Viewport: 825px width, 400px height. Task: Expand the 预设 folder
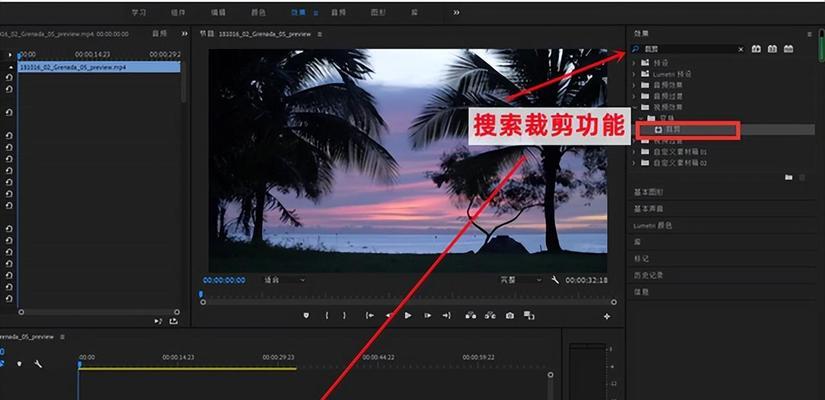[x=633, y=62]
